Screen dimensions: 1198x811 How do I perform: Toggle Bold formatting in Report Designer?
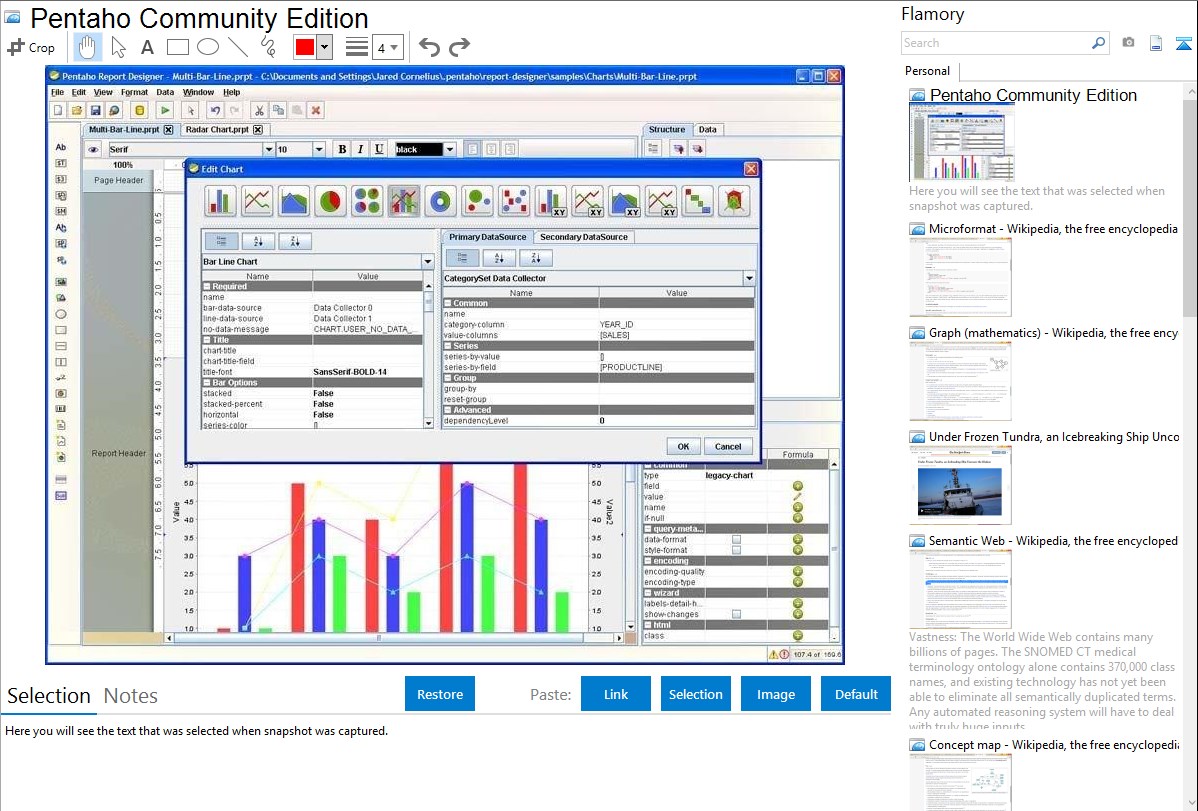[342, 149]
